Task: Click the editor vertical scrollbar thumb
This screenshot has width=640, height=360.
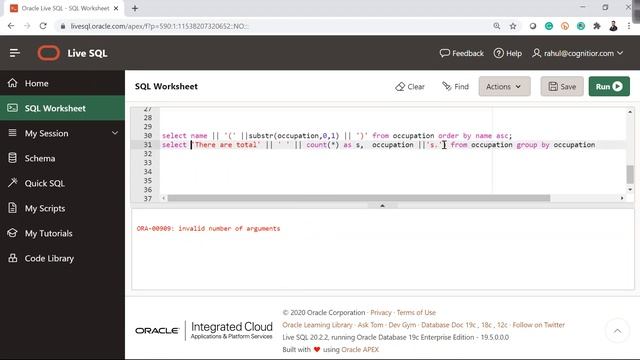Action: point(630,175)
